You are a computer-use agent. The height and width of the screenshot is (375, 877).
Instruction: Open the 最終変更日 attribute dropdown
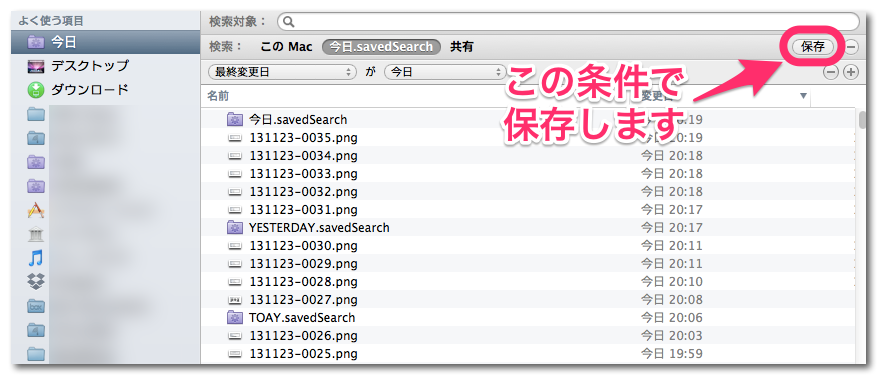pyautogui.click(x=282, y=72)
